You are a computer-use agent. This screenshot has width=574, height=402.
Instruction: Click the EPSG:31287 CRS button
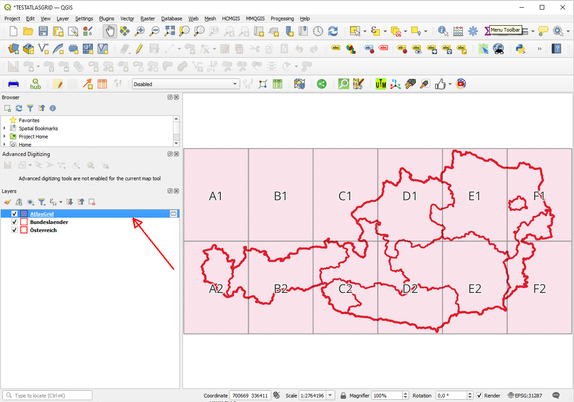point(525,395)
